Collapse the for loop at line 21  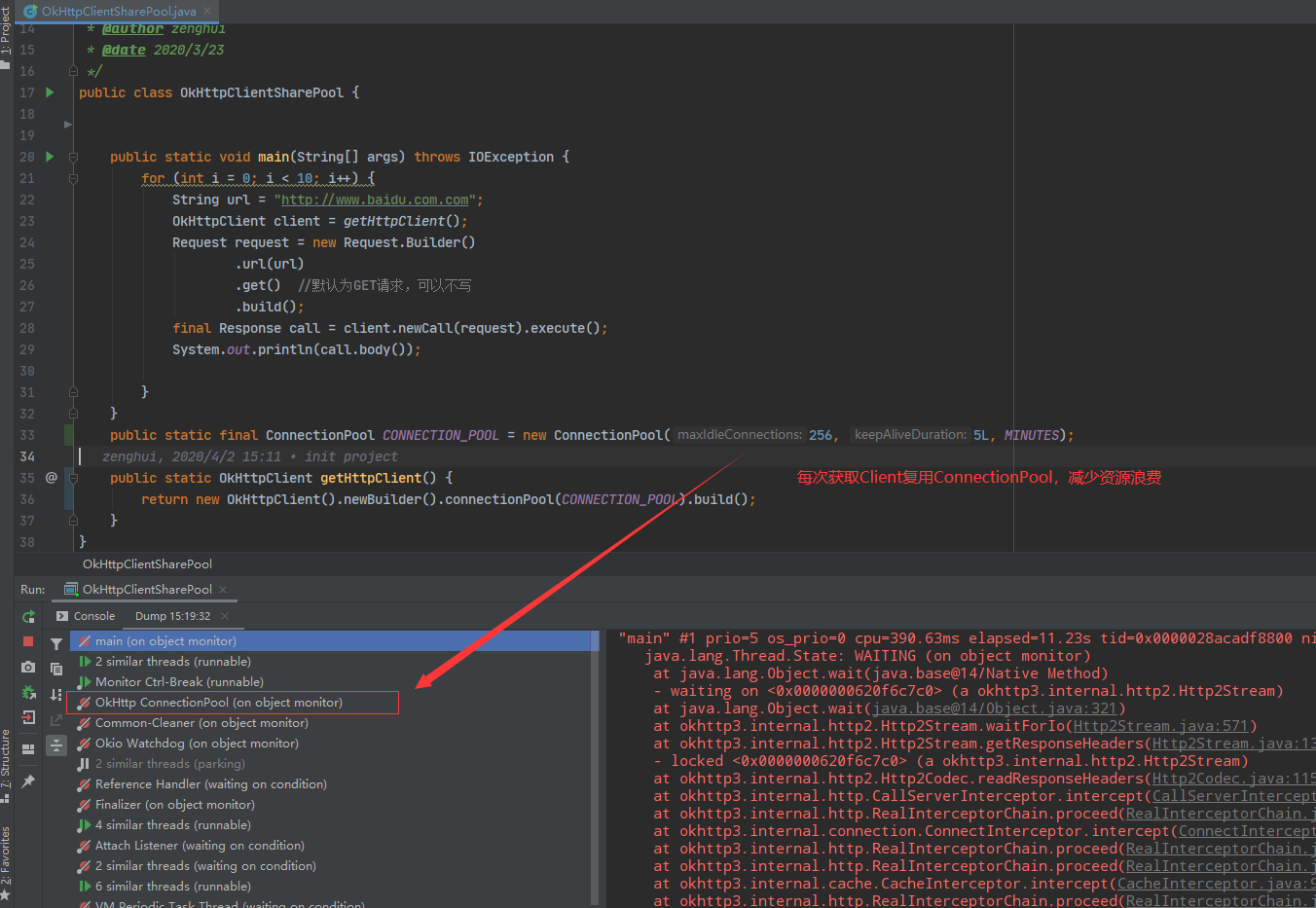coord(73,178)
